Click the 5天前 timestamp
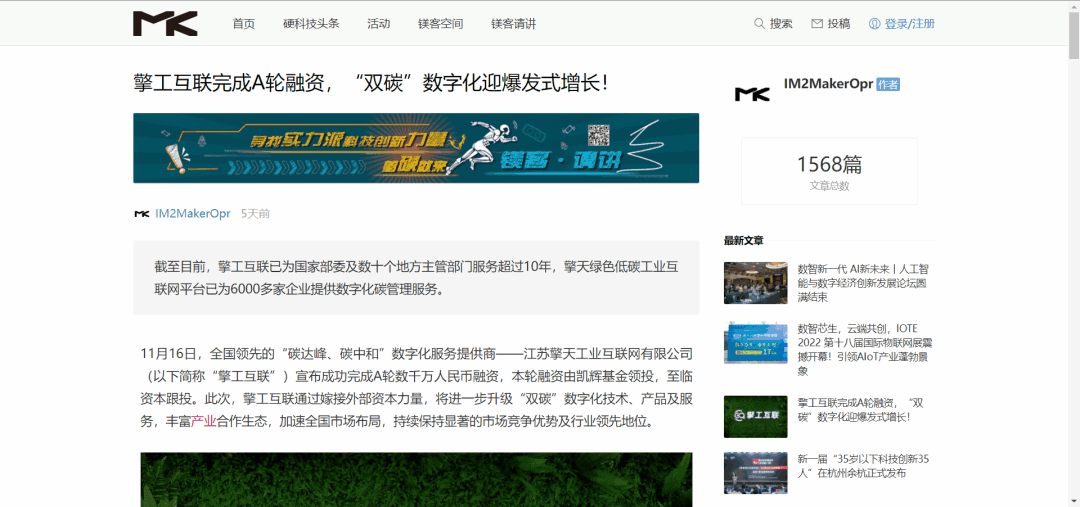Screen dimensions: 1080x507 point(256,214)
